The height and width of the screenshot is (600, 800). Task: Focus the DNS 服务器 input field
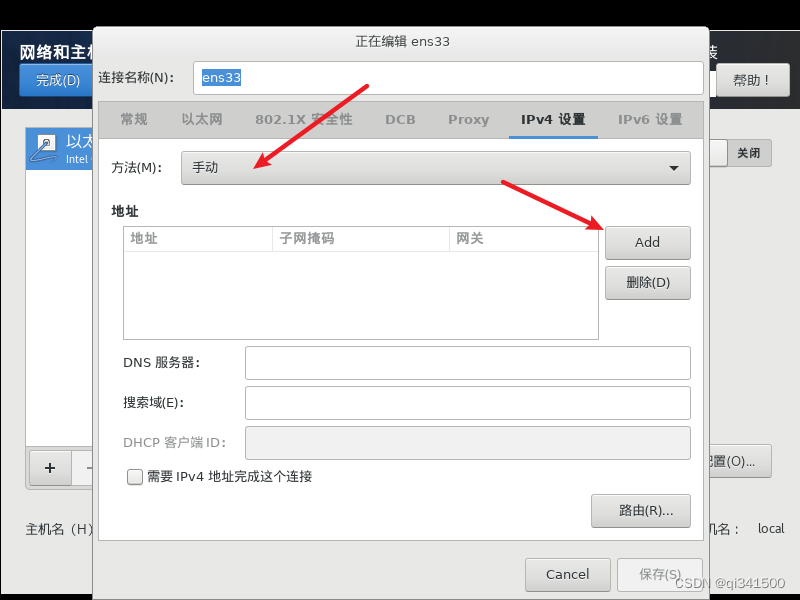[467, 363]
